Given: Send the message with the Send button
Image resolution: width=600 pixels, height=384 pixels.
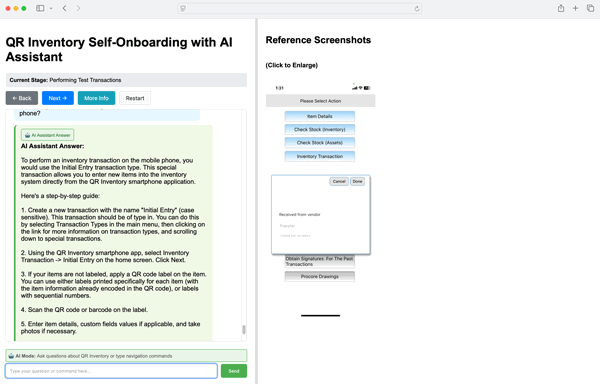Looking at the screenshot, I should coord(234,371).
